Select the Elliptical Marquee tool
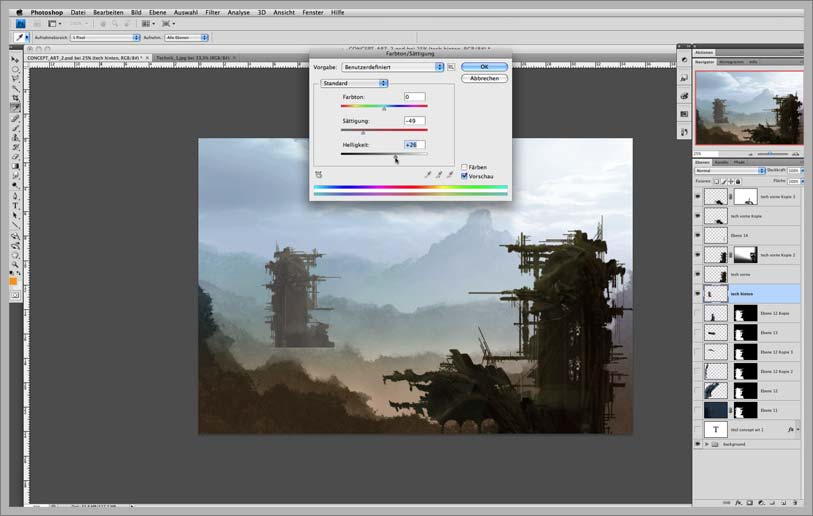Screen dimensions: 813x516 15,69
